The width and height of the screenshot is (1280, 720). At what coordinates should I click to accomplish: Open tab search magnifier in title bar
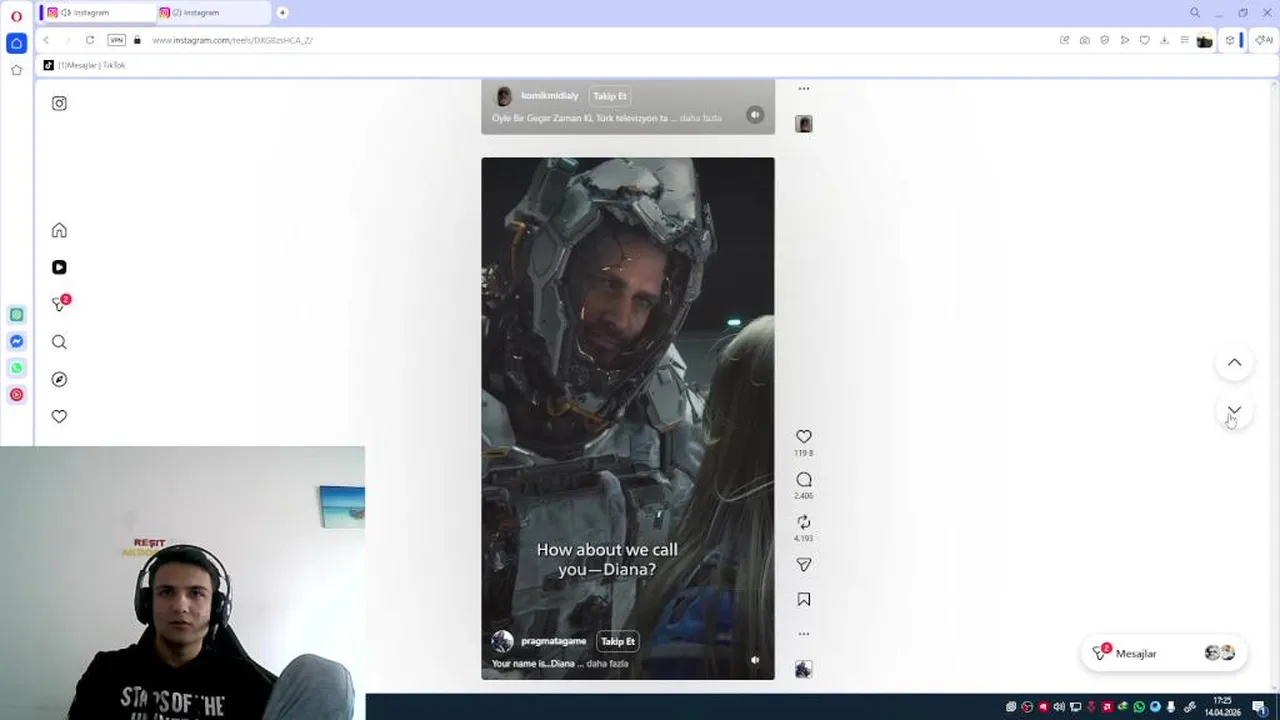pos(1194,13)
